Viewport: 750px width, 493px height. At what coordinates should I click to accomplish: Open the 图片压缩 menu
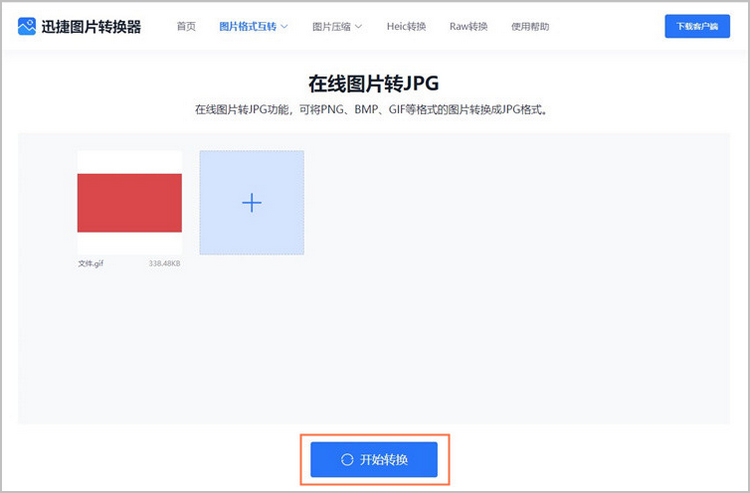tap(331, 26)
